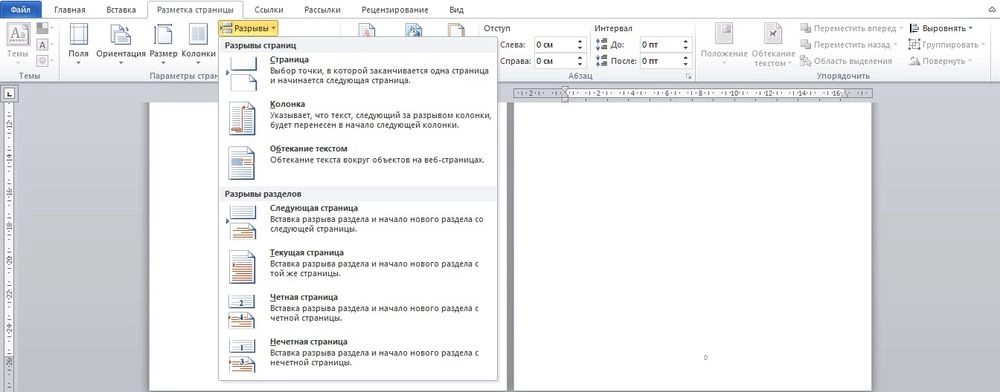Expand the Выровнять dropdown
The height and width of the screenshot is (392, 1000).
click(x=941, y=29)
